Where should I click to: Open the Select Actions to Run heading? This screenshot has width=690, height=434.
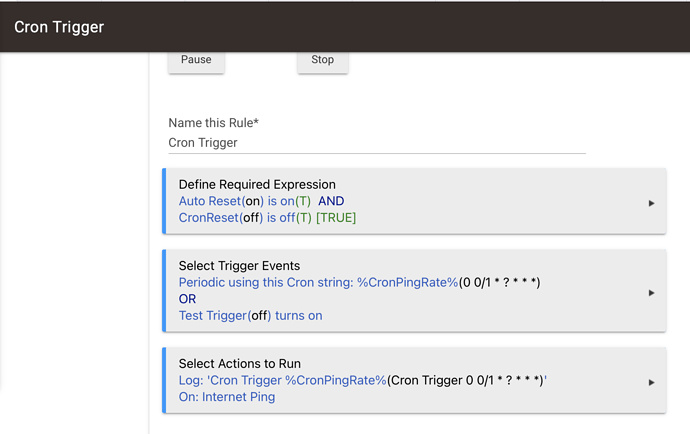tap(239, 364)
